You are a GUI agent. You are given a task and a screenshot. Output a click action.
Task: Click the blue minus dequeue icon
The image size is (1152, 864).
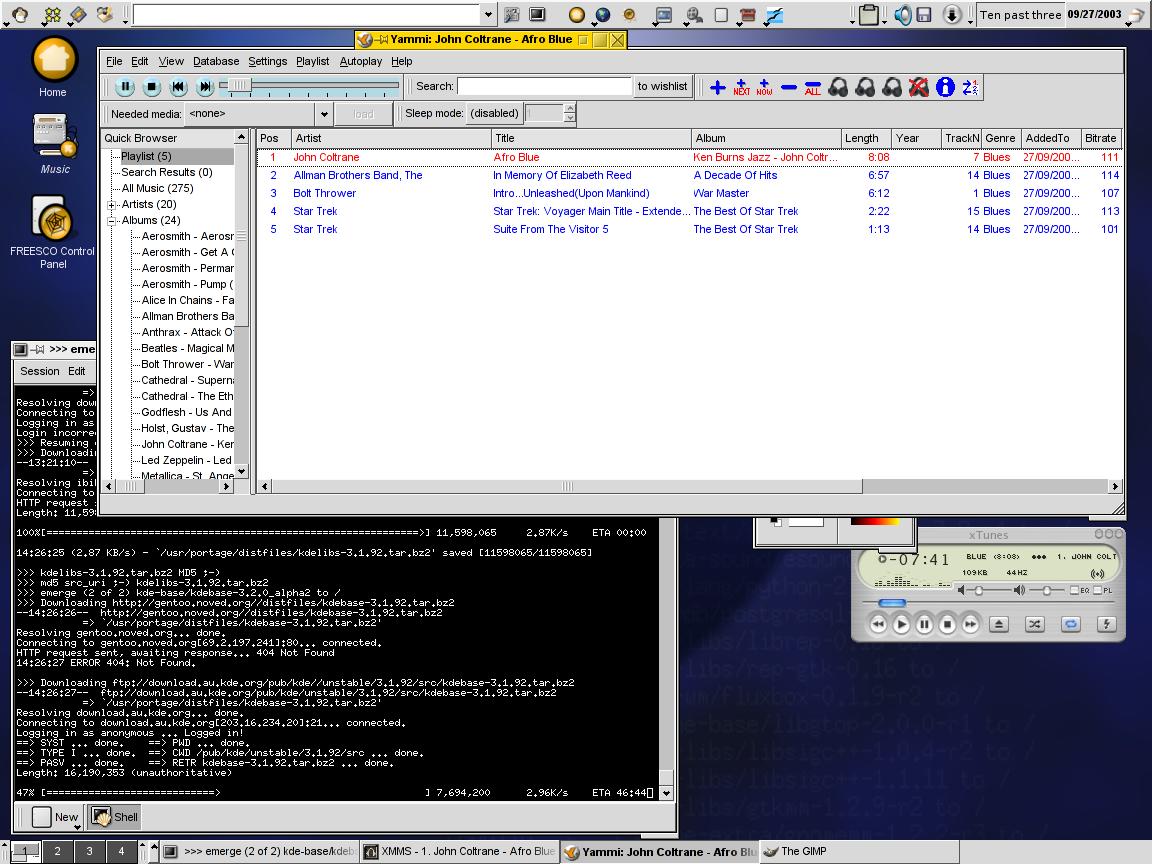(789, 87)
